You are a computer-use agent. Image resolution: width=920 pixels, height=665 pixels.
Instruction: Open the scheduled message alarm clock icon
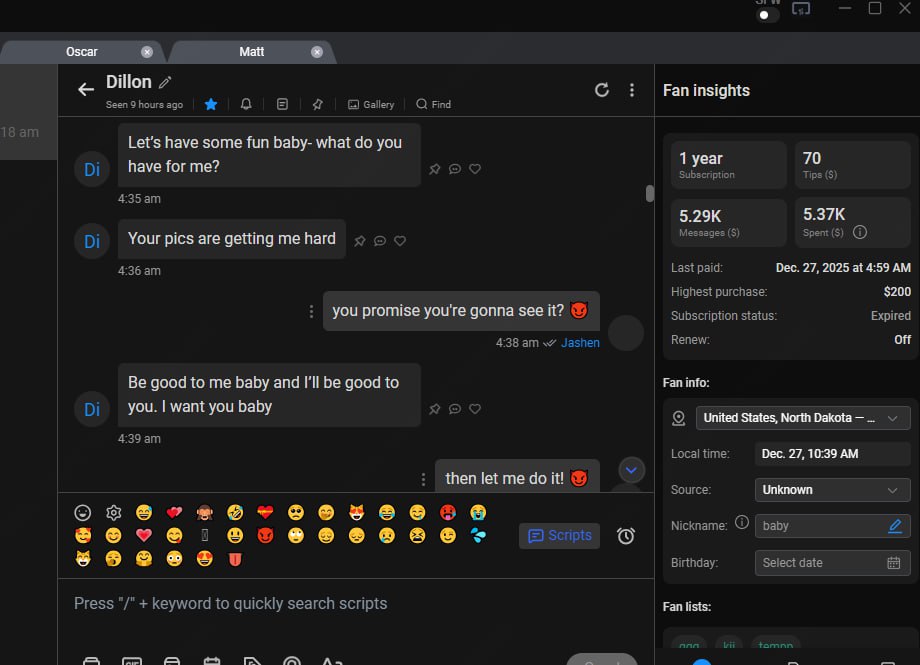tap(625, 535)
